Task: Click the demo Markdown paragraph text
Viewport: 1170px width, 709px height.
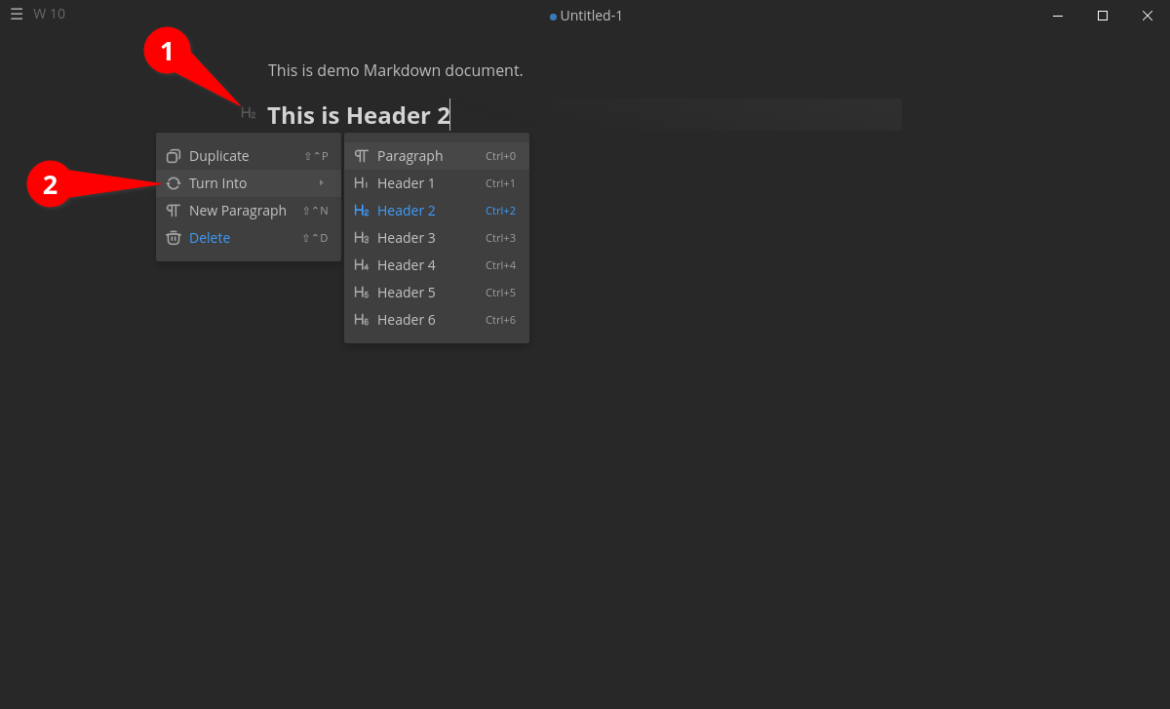Action: pos(395,70)
